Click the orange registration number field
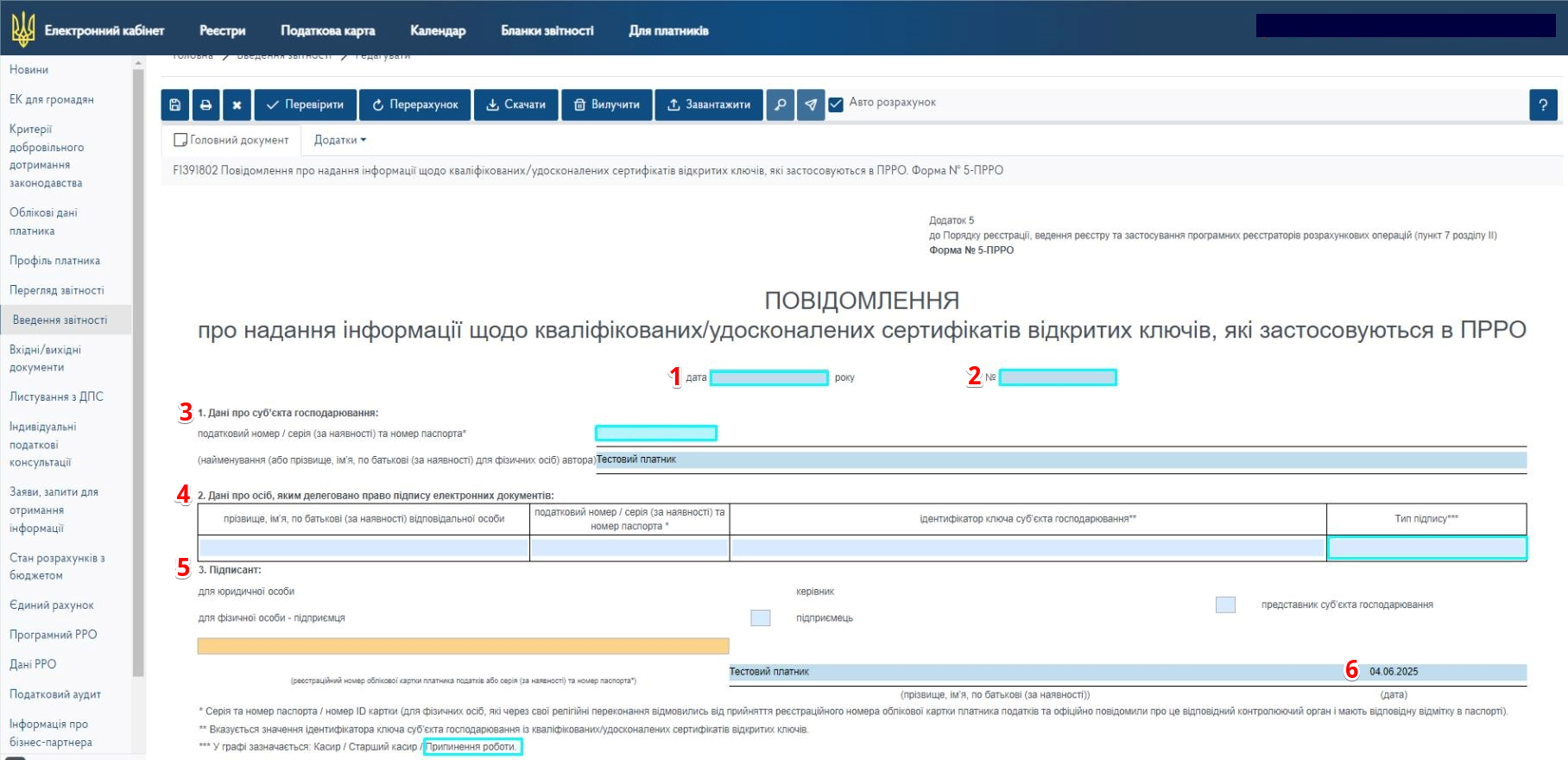1568x760 pixels. tap(463, 646)
